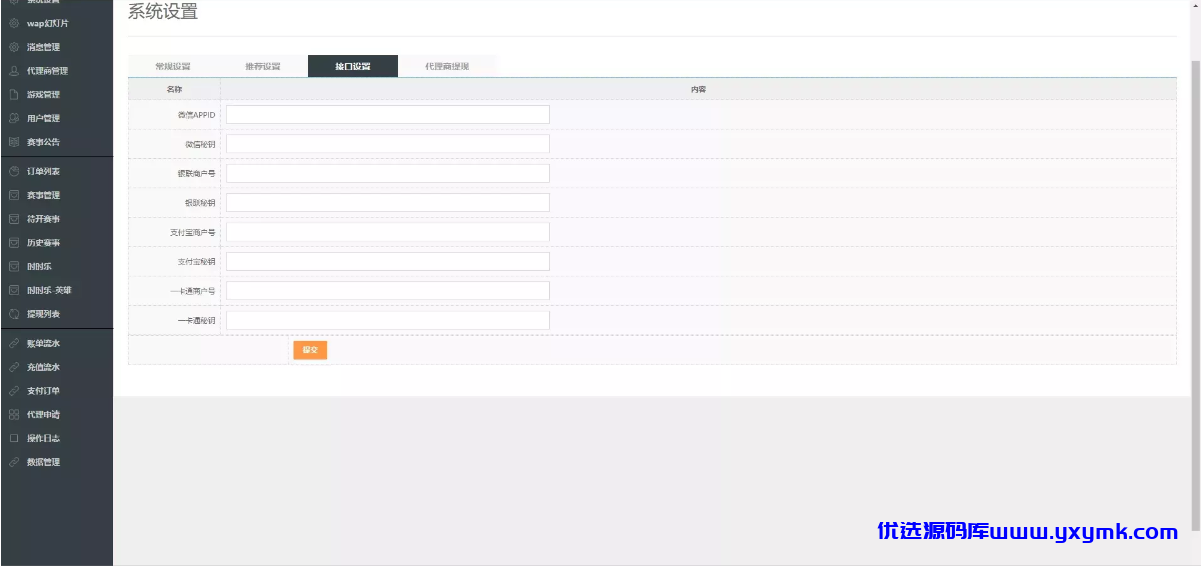Click the 内容 column header
This screenshot has height=569, width=1204.
698,90
